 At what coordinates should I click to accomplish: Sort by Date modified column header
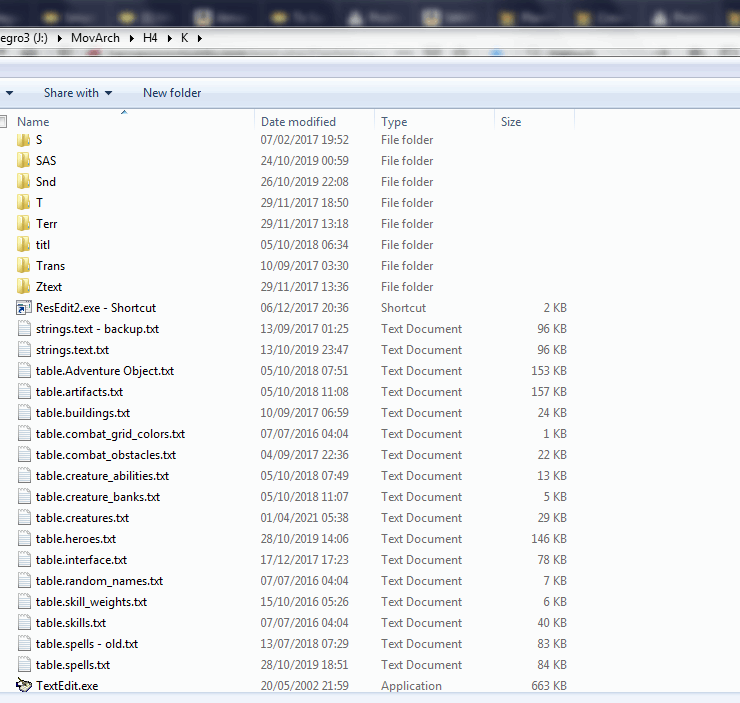(298, 122)
